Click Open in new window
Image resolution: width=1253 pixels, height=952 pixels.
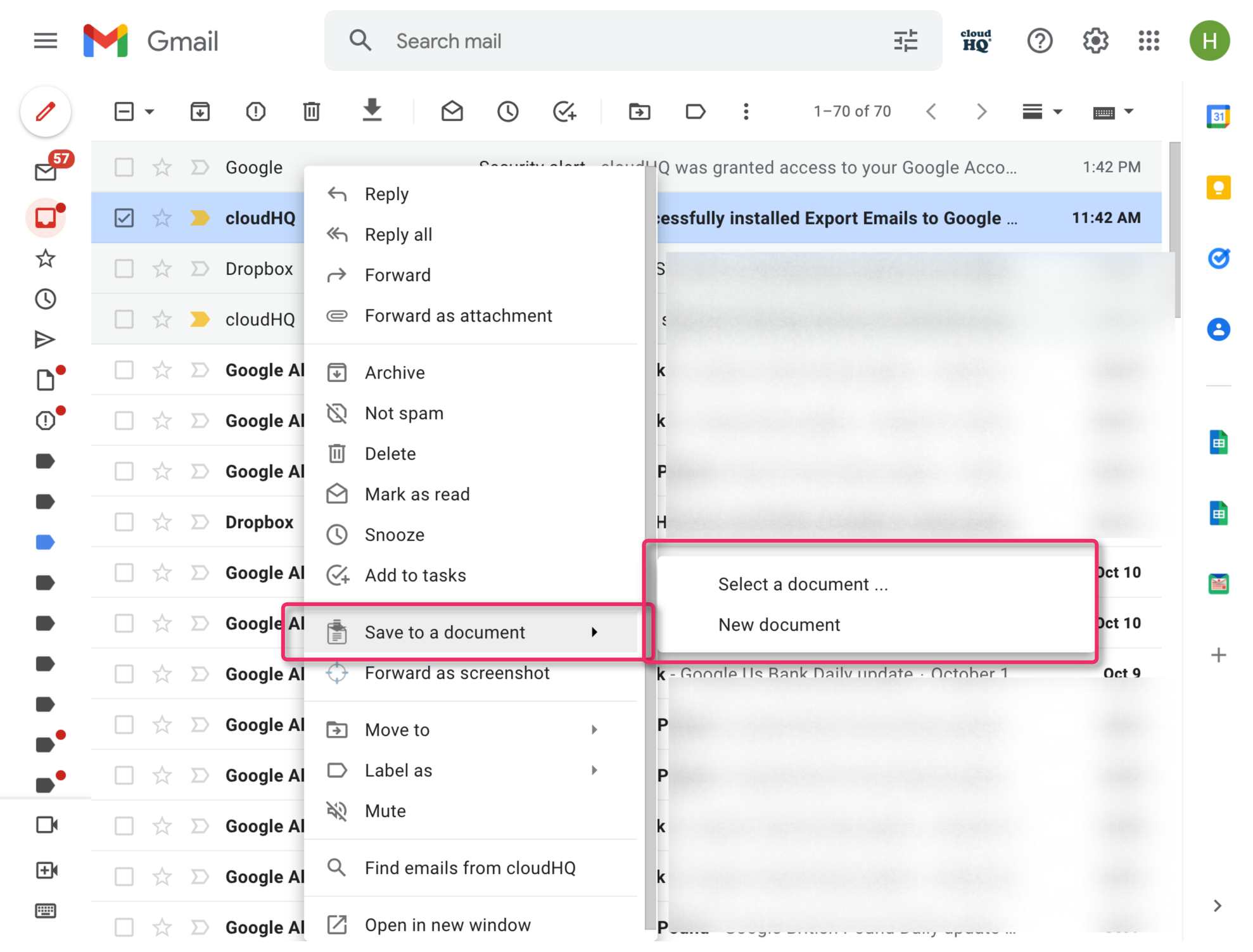(471, 925)
